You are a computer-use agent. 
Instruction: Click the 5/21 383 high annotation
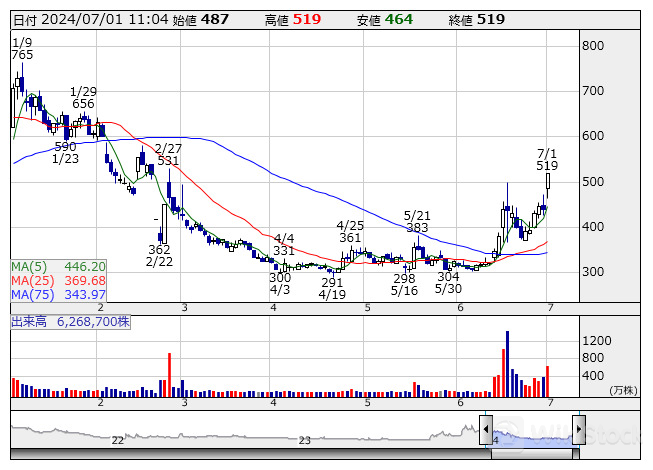[x=416, y=222]
